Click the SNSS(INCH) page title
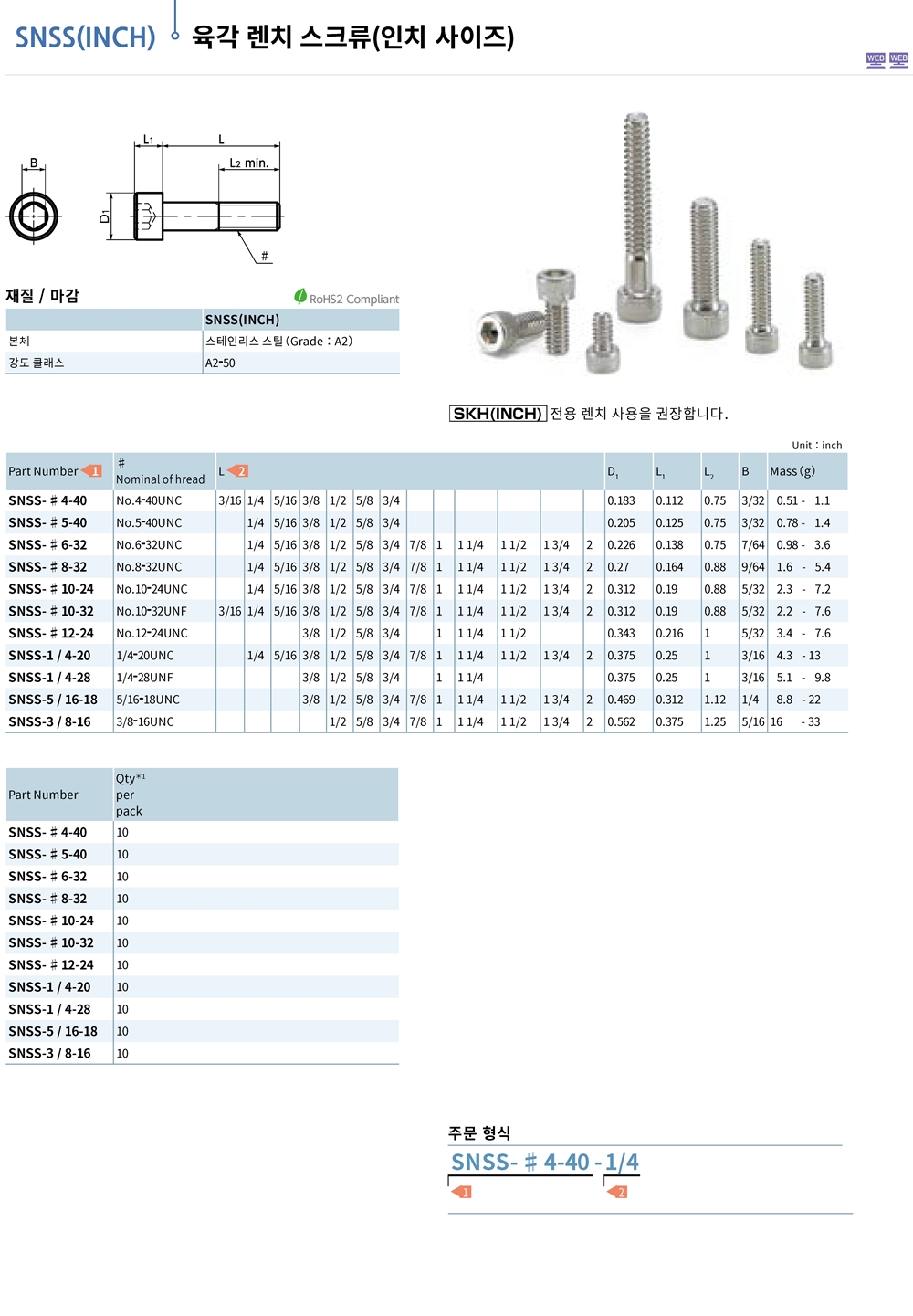Viewport: 913px width, 1316px height. coord(86,37)
